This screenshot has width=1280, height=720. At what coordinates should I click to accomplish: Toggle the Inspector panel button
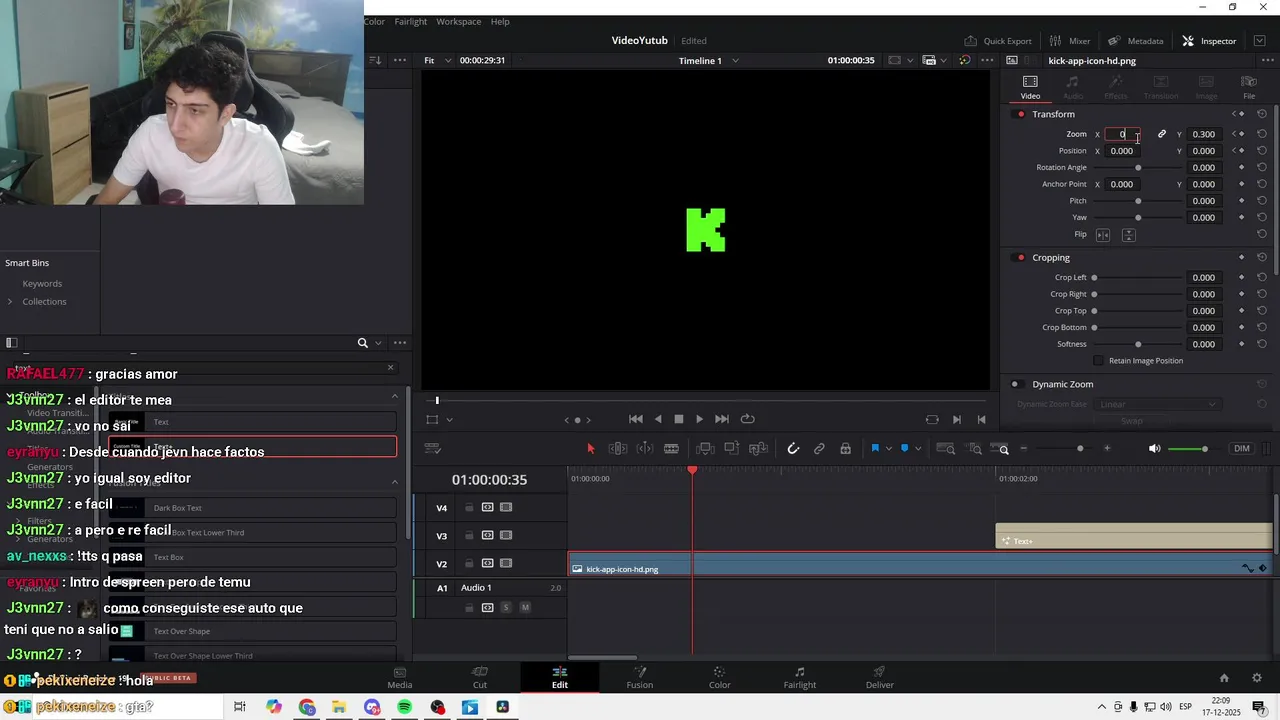point(1209,41)
